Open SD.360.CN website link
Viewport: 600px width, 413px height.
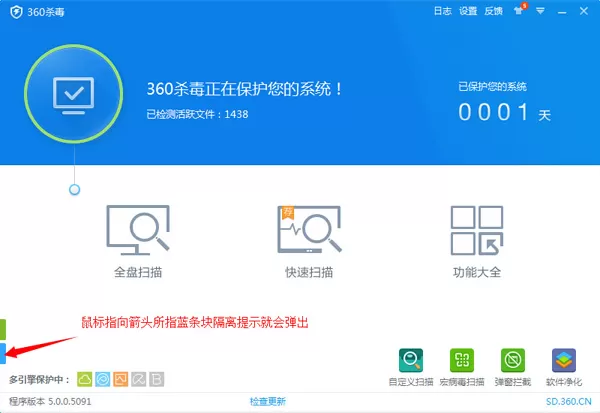[569, 402]
